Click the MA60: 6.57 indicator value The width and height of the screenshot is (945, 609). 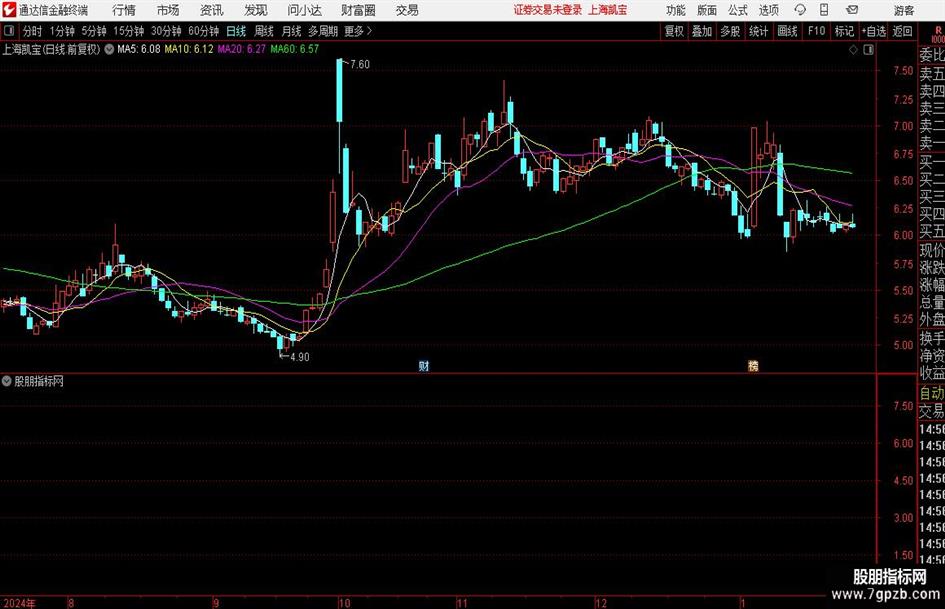coord(295,49)
